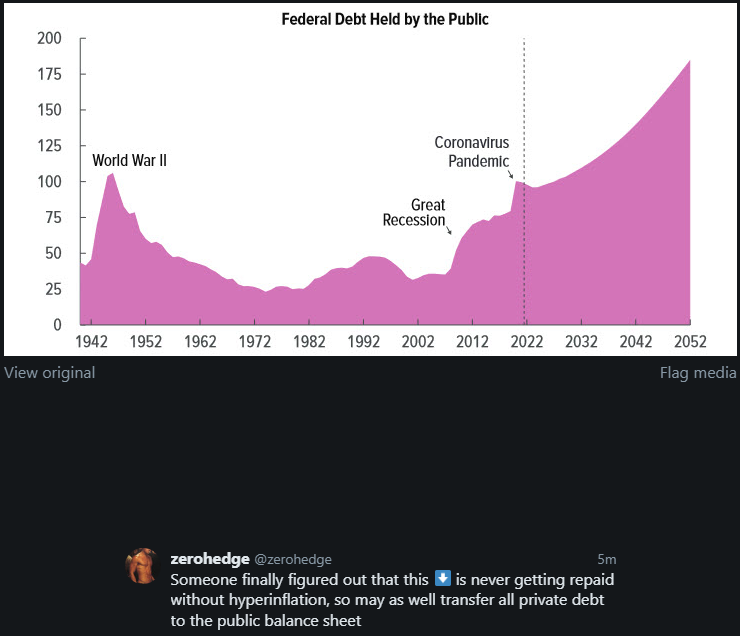Click the Flag media link
740x636 pixels.
pyautogui.click(x=698, y=373)
